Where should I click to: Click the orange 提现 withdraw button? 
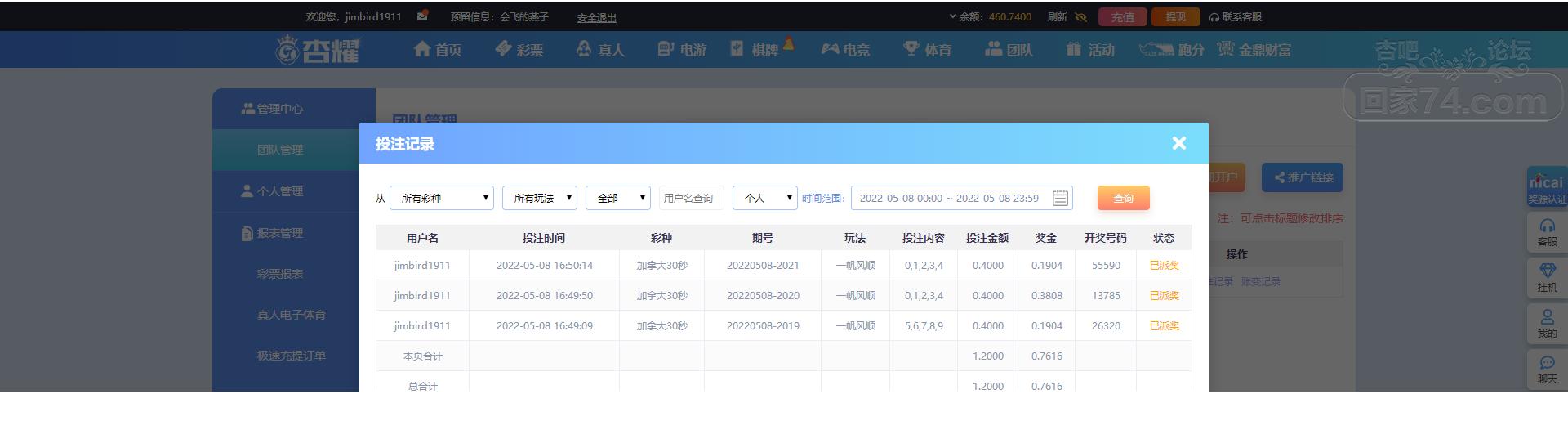click(1176, 17)
